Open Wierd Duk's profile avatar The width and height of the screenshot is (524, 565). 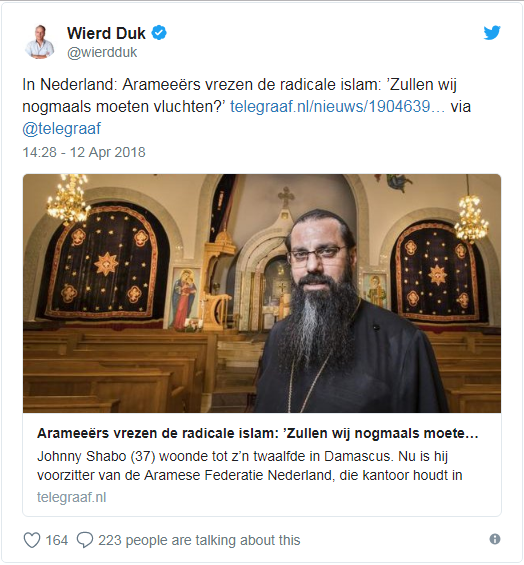tap(39, 42)
